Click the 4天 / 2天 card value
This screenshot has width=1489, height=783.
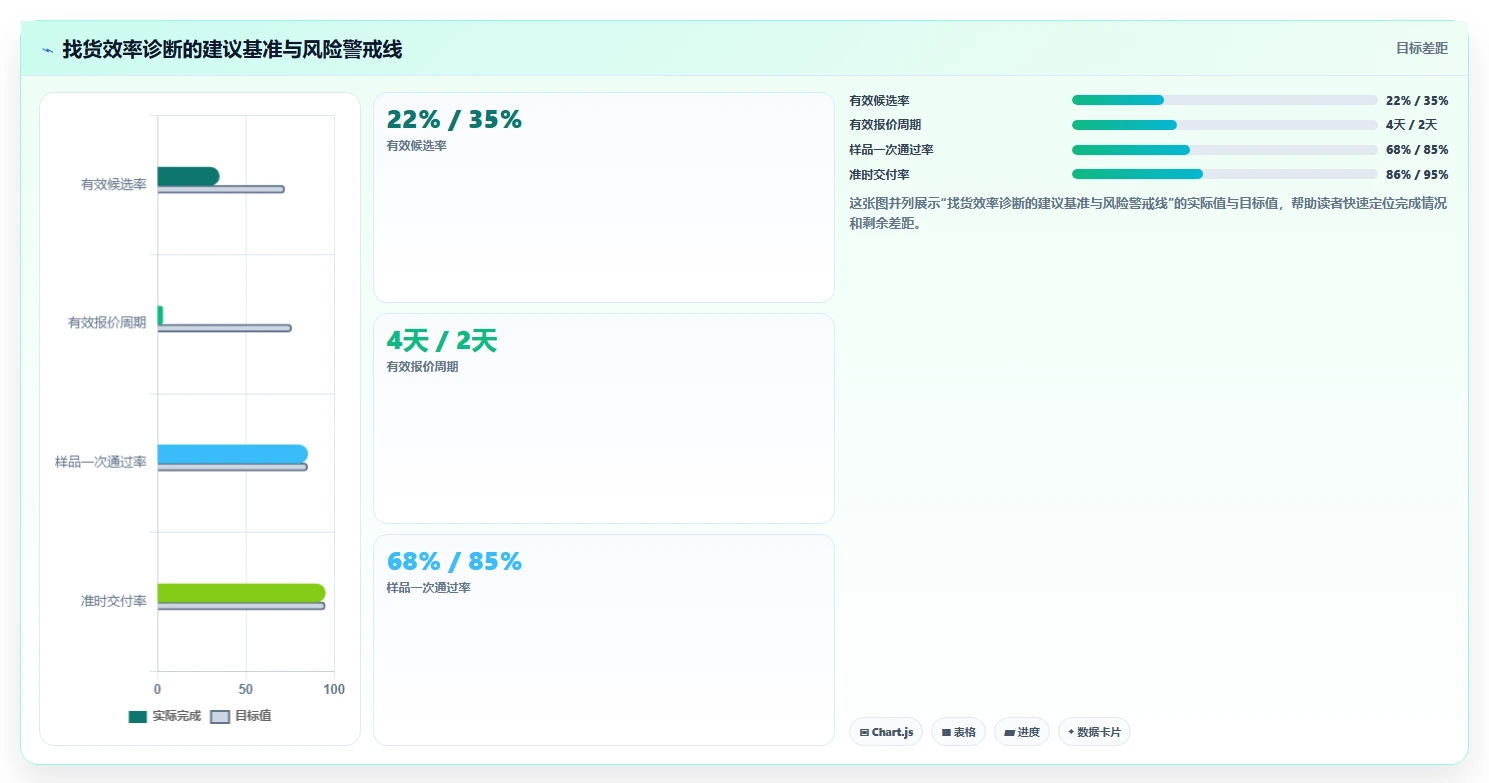pos(442,341)
